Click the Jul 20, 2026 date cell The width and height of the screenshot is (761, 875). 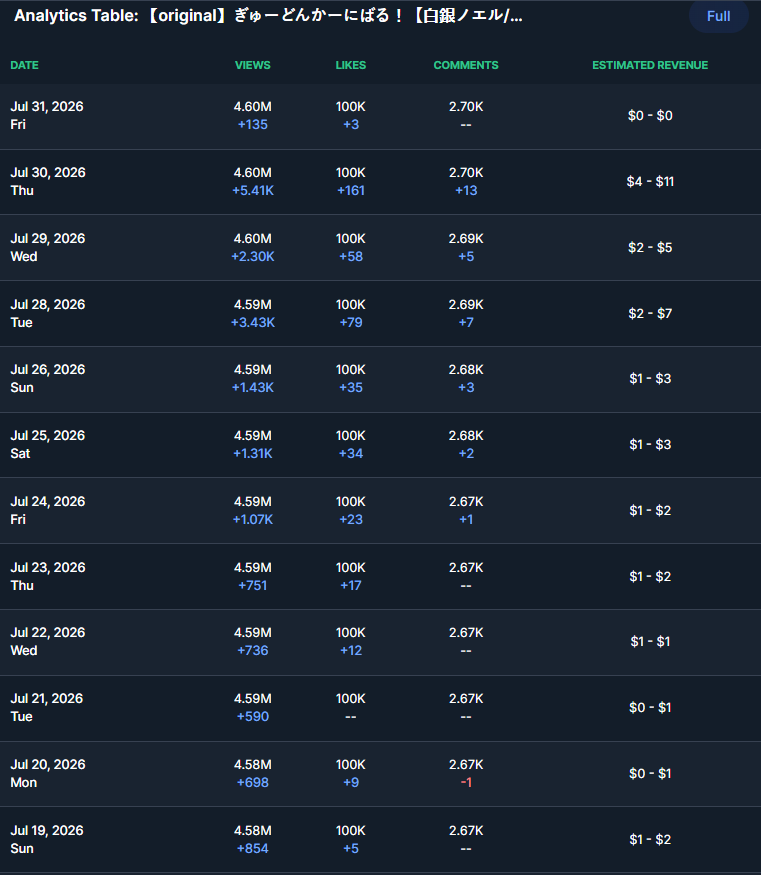pyautogui.click(x=48, y=773)
